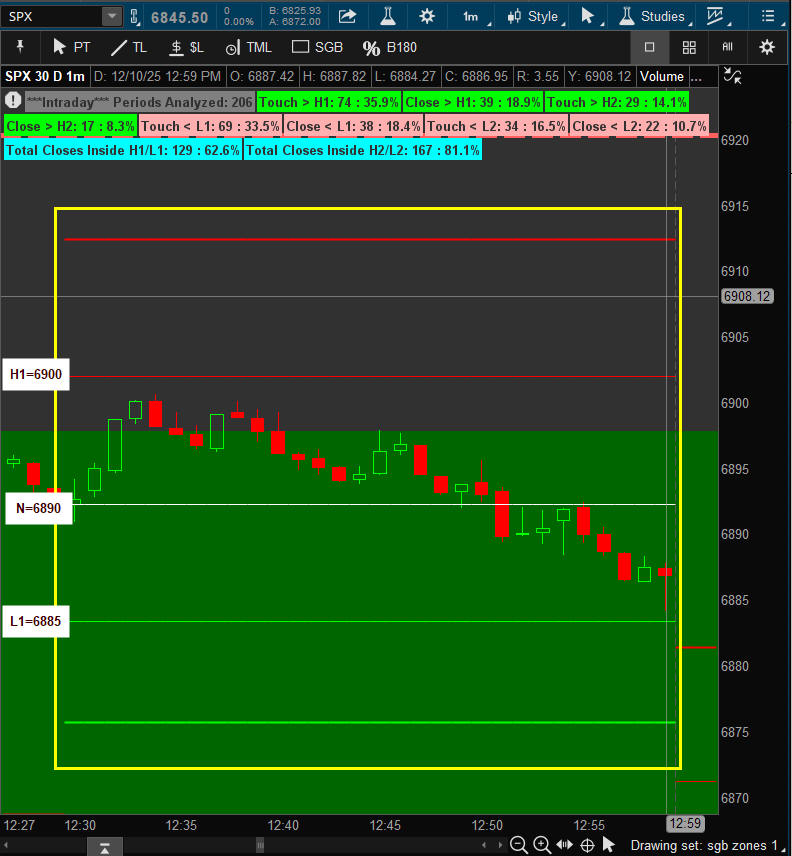Select the B180 percent tool
Screen dimensions: 792x856
coord(389,47)
